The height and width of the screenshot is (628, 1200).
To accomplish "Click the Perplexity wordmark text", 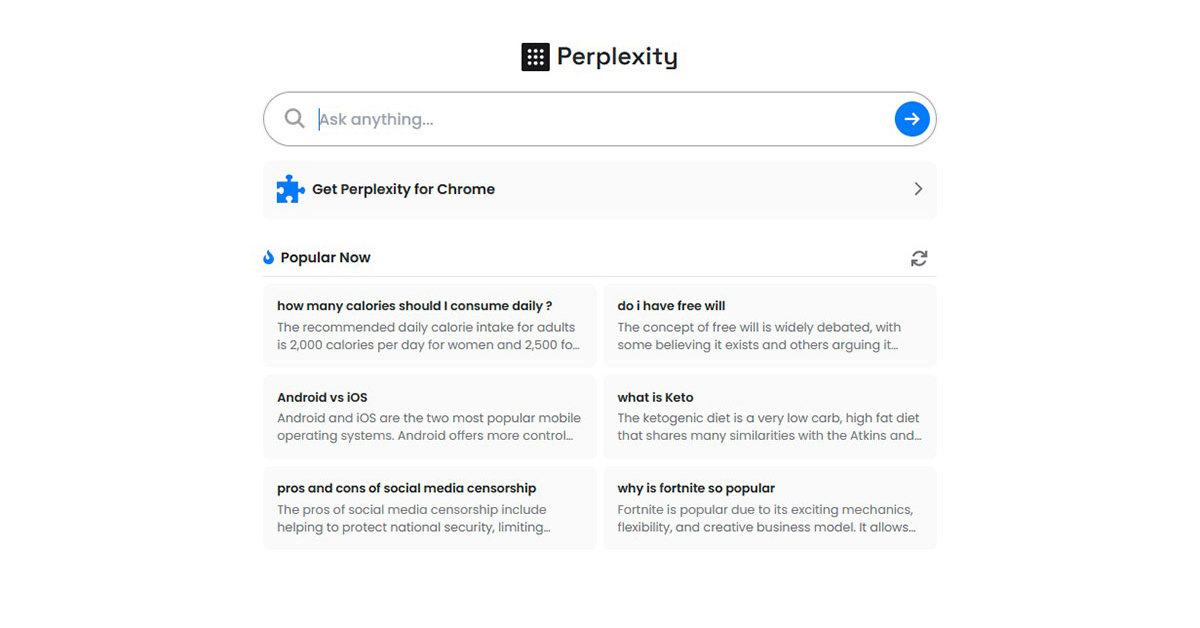I will click(x=616, y=57).
